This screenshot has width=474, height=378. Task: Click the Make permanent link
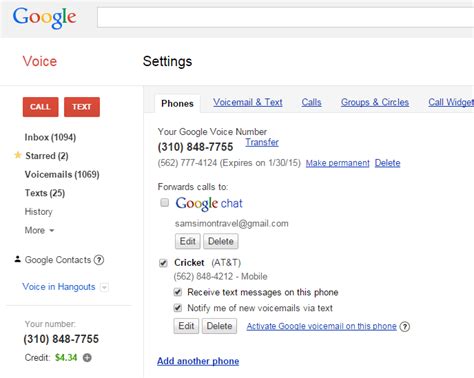338,163
